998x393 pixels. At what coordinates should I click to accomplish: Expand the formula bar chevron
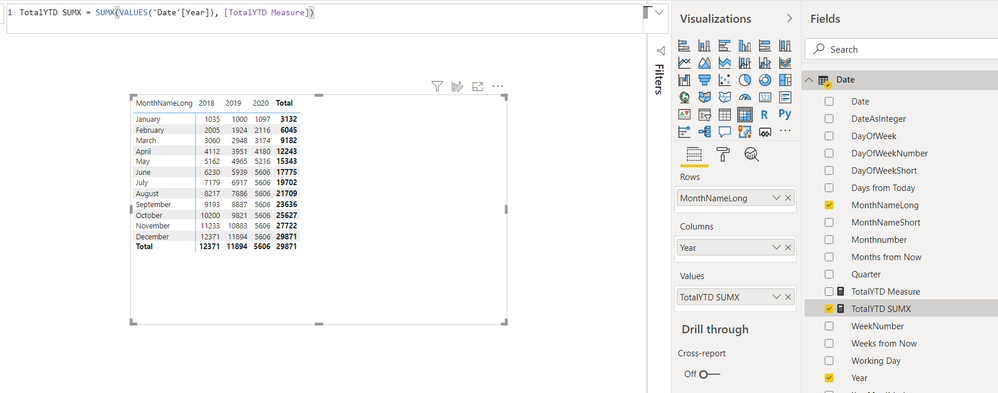[x=659, y=12]
